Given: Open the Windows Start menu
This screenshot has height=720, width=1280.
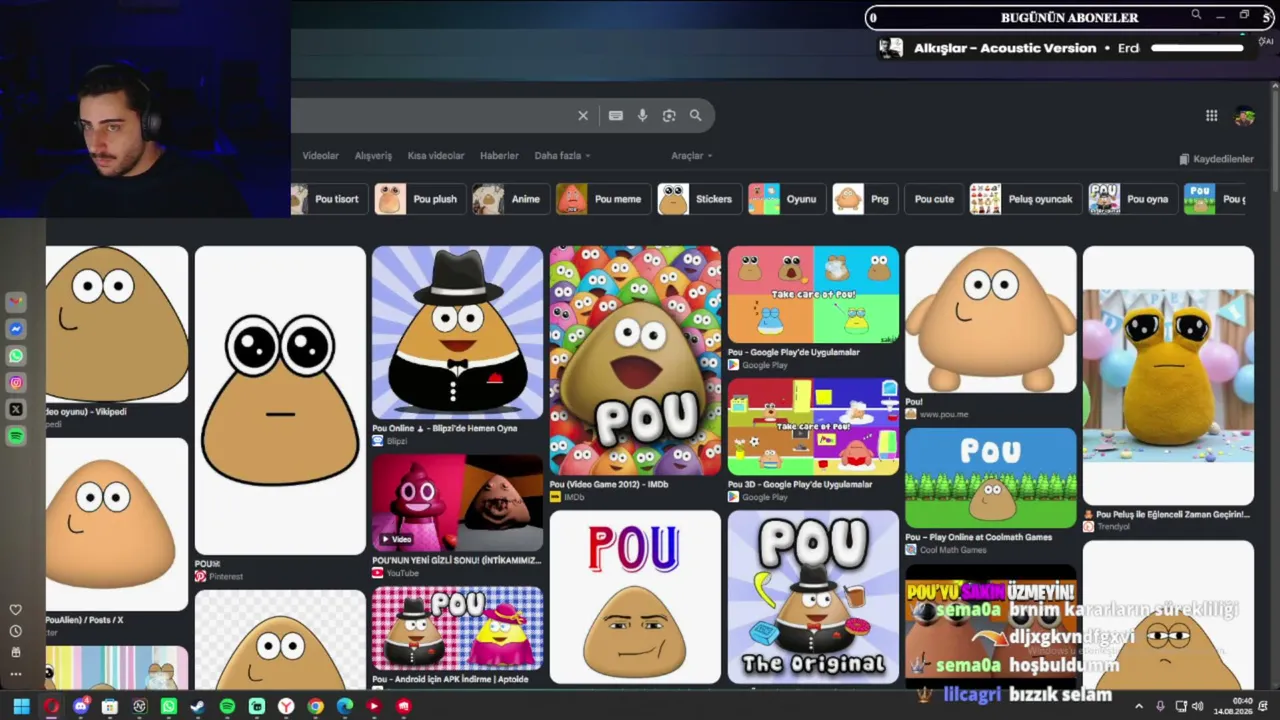Looking at the screenshot, I should click(x=21, y=707).
